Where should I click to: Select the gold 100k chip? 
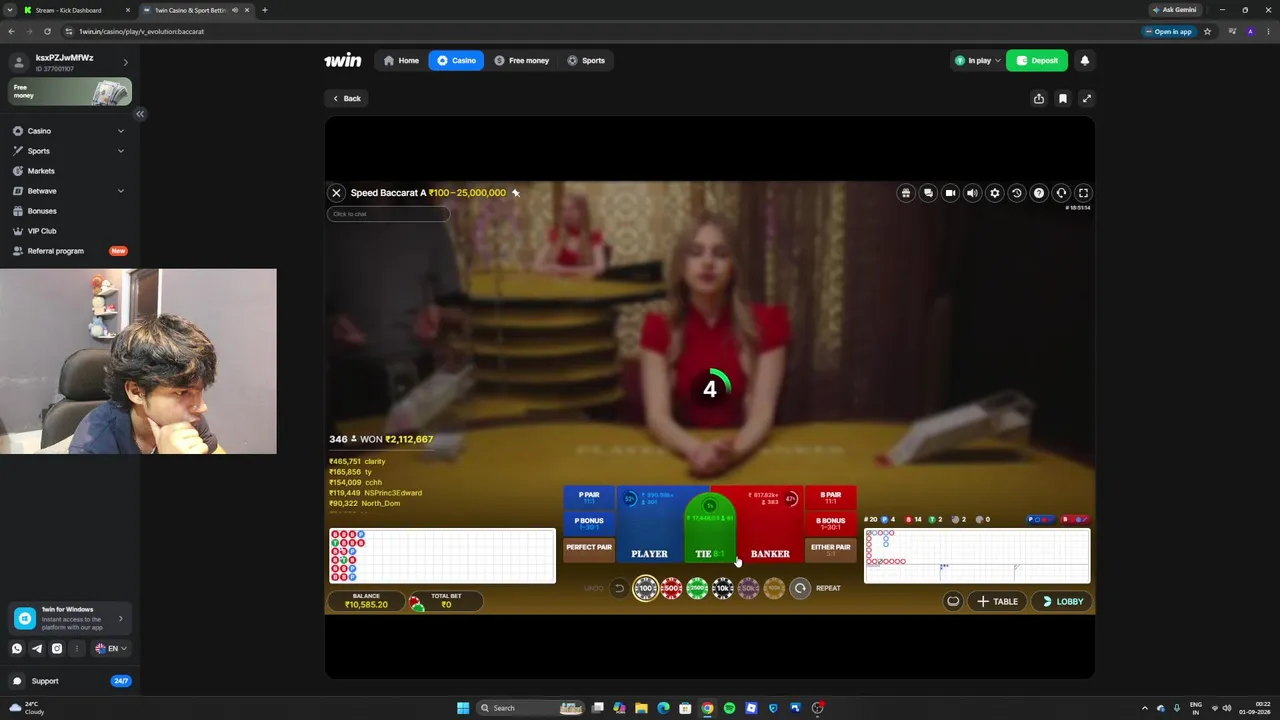[774, 589]
